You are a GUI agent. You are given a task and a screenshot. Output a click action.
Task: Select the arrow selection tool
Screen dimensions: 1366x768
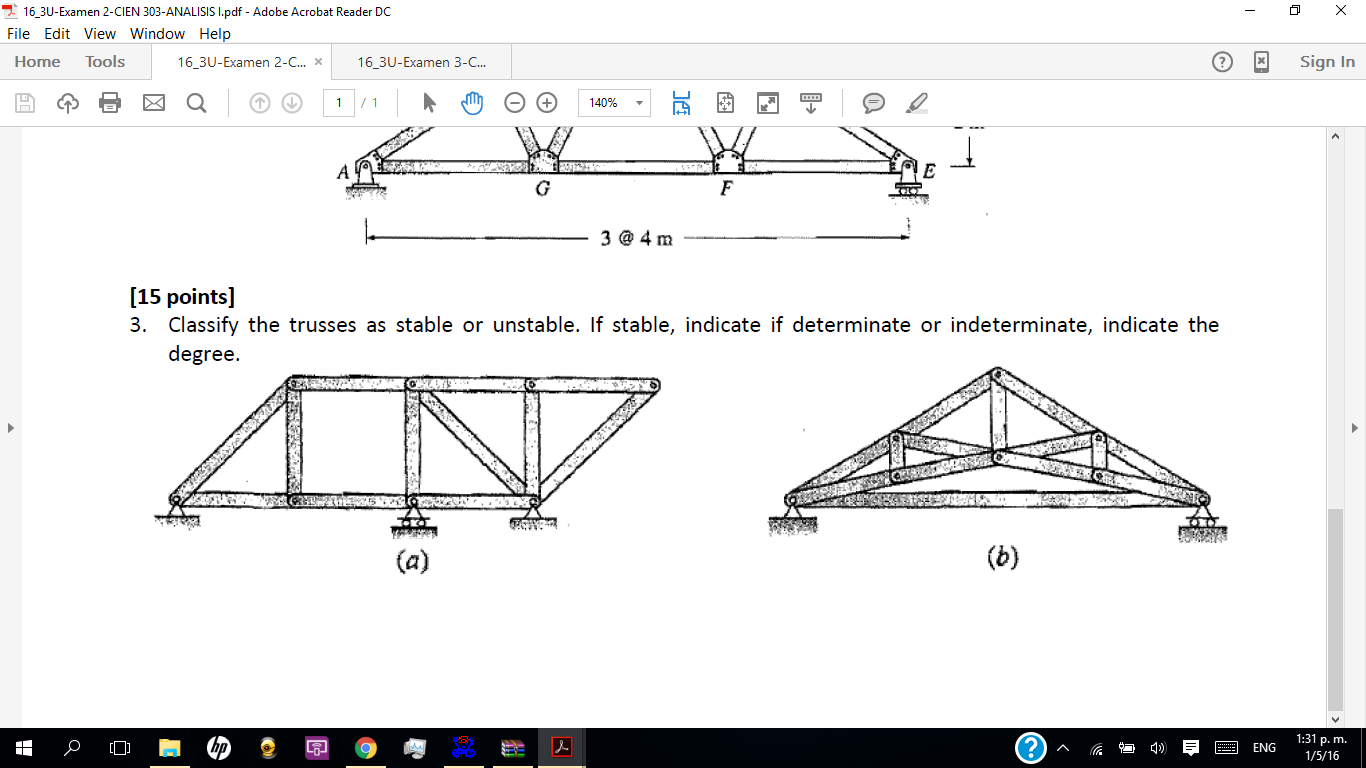point(427,102)
